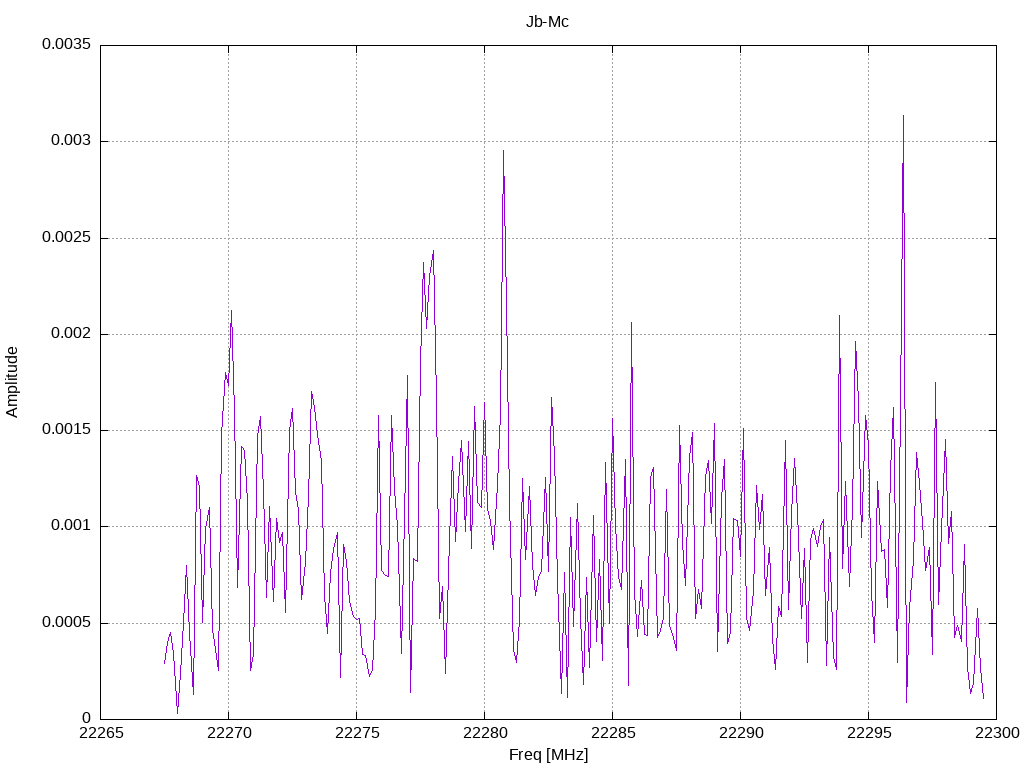Click x-axis tick label 22300
Viewport: 1024px width, 768px height.
point(997,733)
